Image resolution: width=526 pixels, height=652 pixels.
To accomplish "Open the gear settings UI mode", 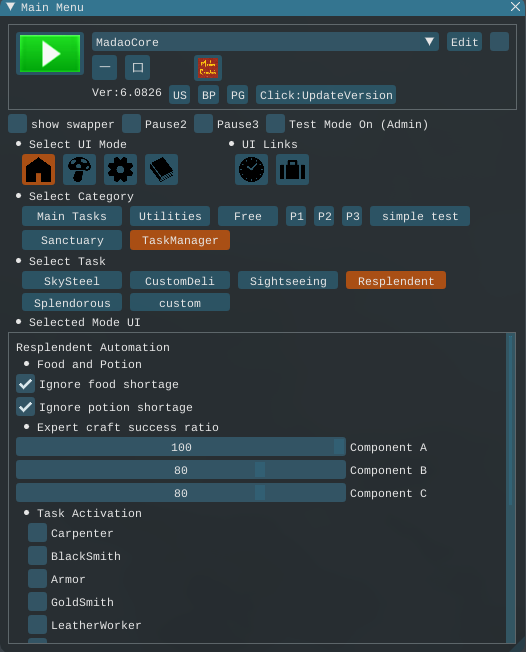I will 121,169.
